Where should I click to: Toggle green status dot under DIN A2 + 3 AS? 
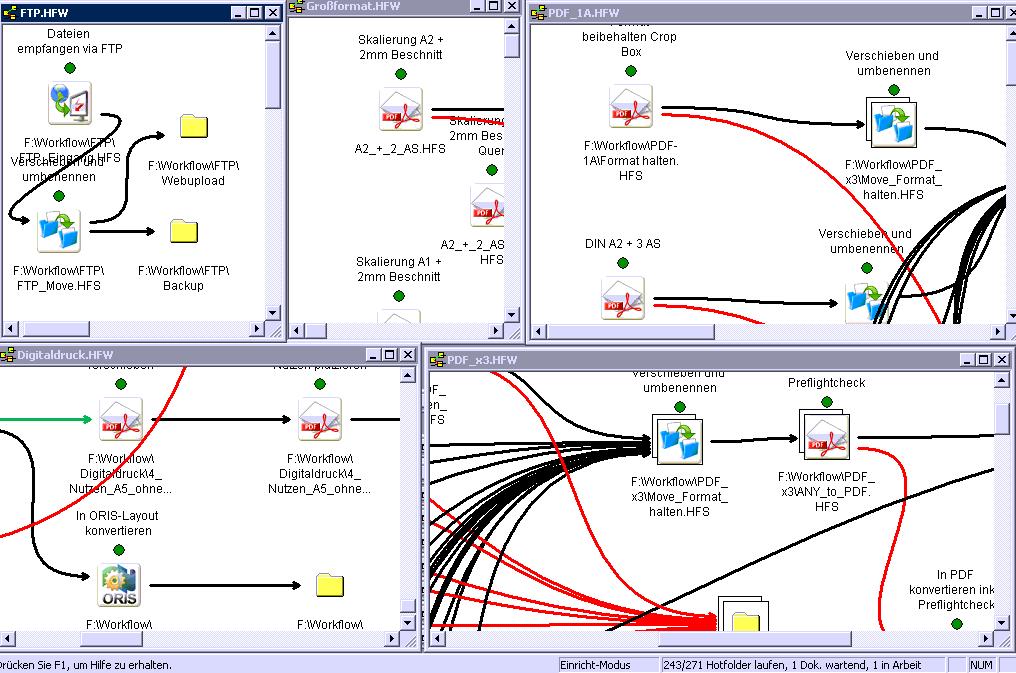click(x=623, y=263)
